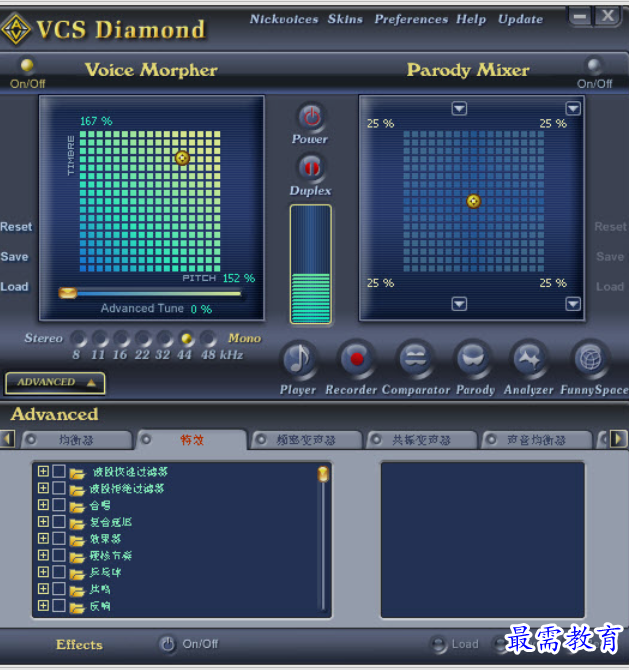This screenshot has width=629, height=670.
Task: Launch the Recorder red-dot icon
Action: [356, 359]
